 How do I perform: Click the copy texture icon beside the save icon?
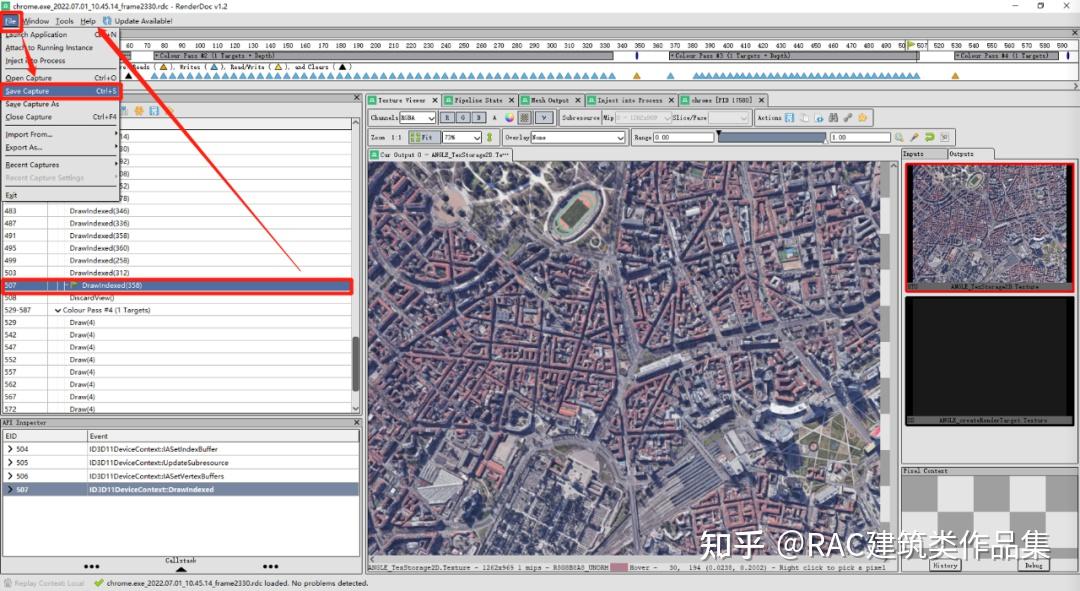pyautogui.click(x=804, y=118)
